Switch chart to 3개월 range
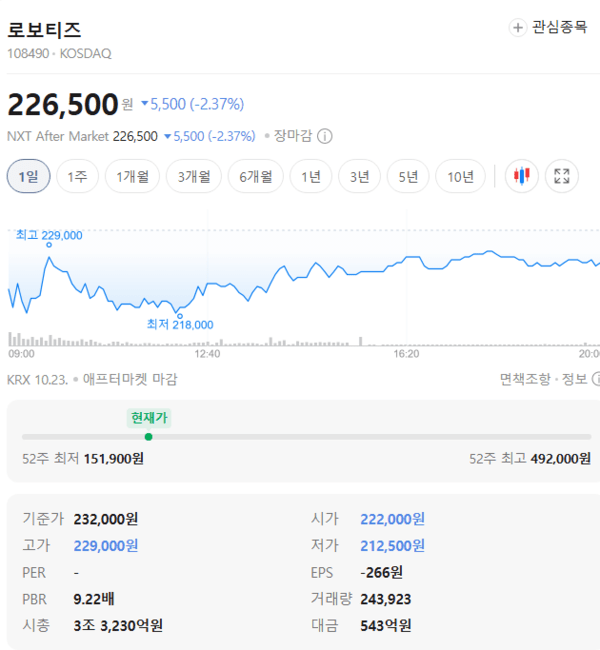The image size is (600, 650). pos(194,176)
